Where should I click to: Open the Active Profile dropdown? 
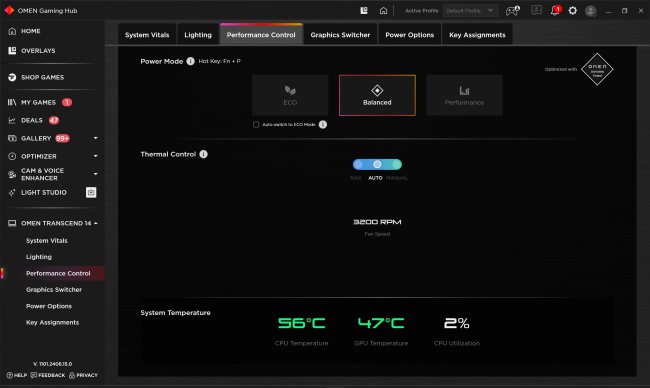point(470,11)
